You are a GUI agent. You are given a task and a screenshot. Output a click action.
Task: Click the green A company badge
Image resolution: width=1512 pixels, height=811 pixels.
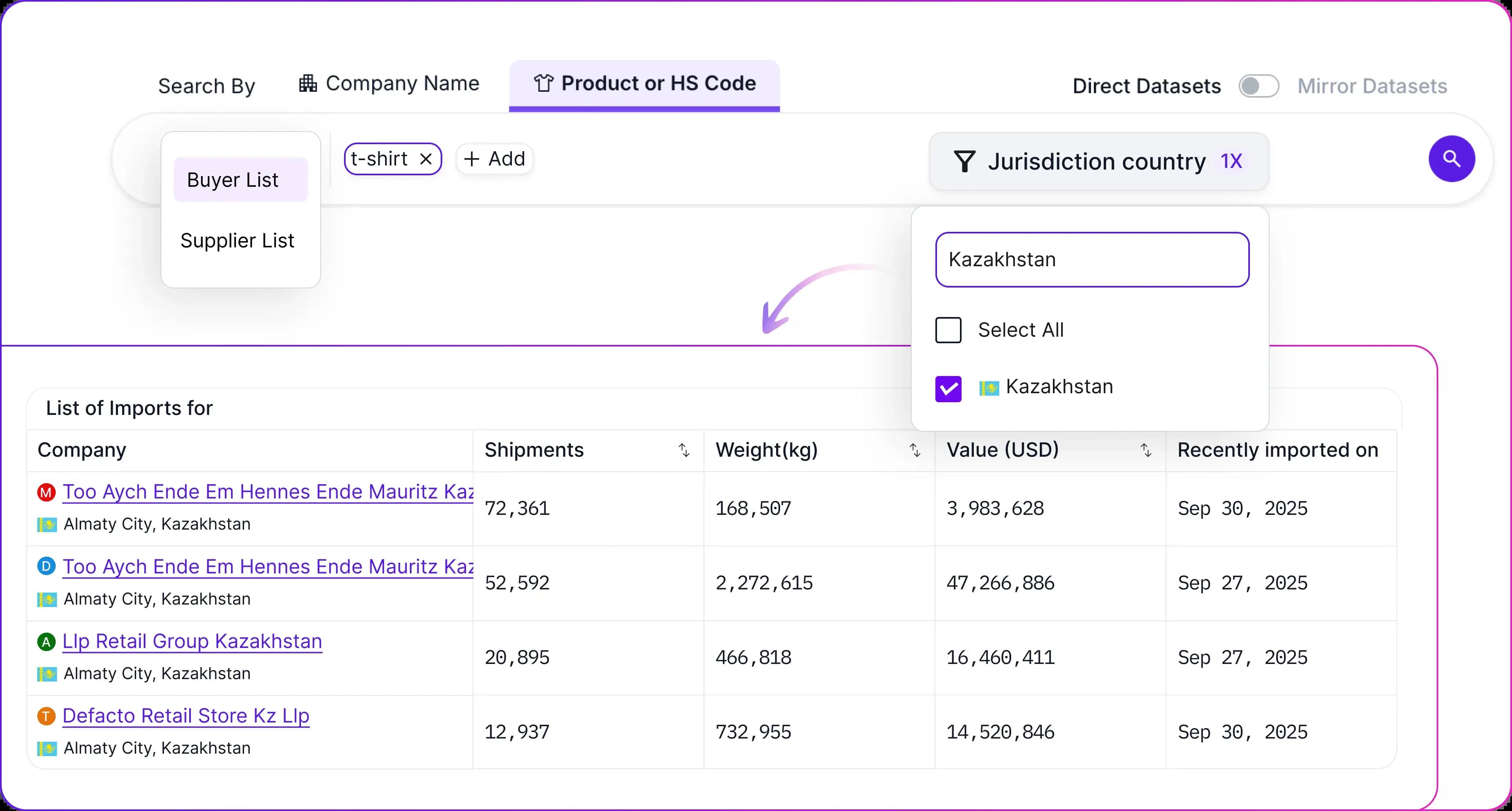point(46,641)
